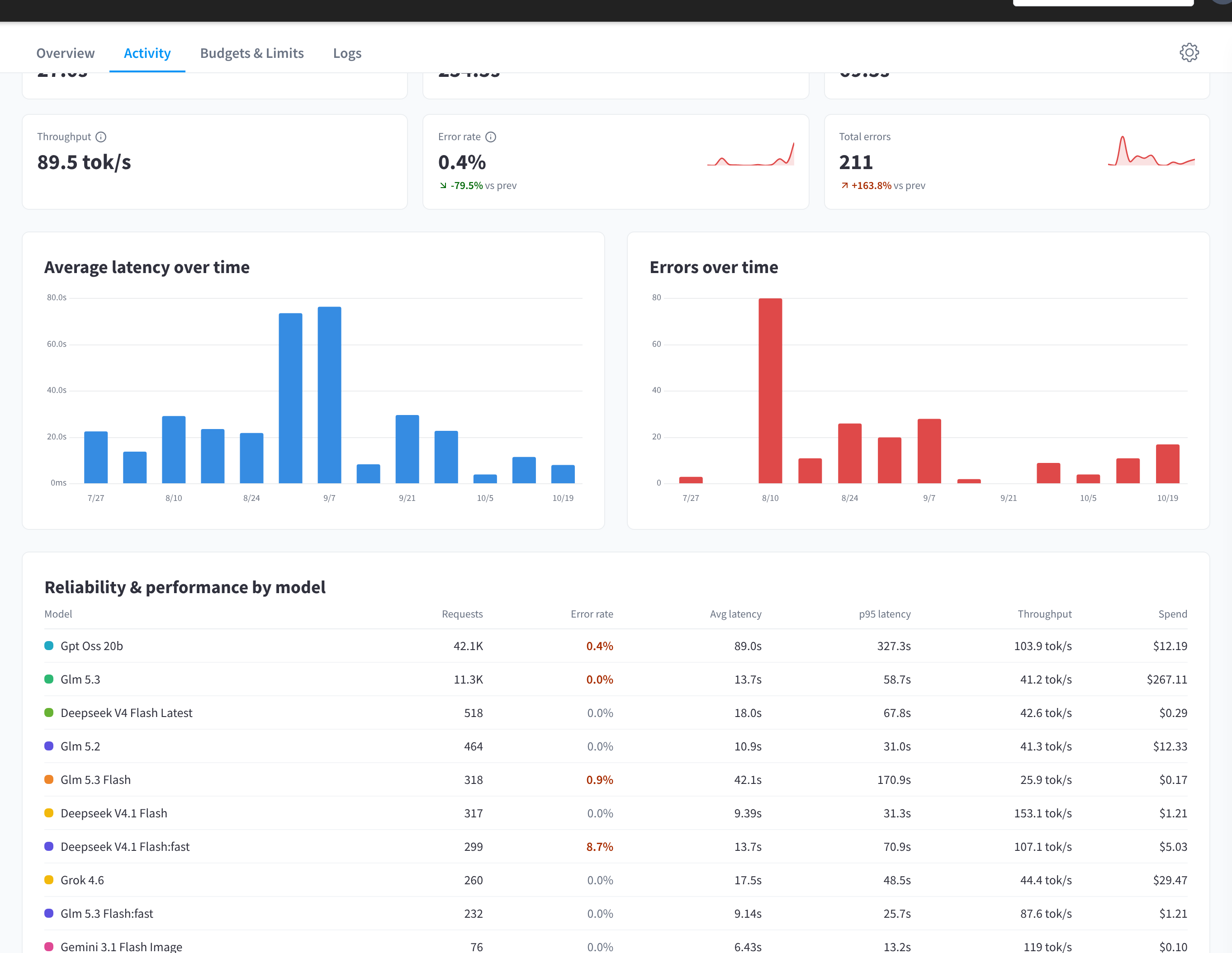This screenshot has height=953, width=1232.
Task: Click the Deepseek V4.1 Flash yellow dot
Action: click(x=49, y=813)
